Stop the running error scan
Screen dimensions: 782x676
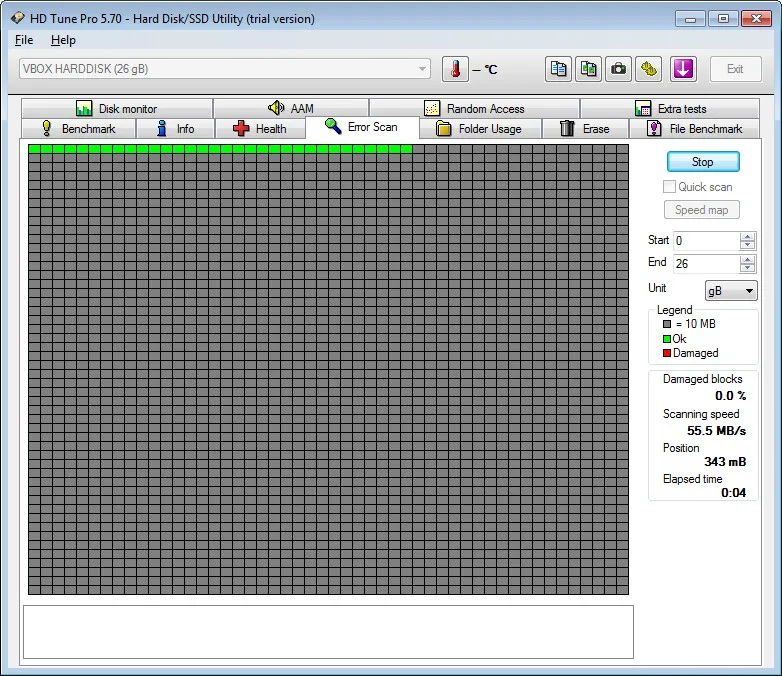[703, 162]
